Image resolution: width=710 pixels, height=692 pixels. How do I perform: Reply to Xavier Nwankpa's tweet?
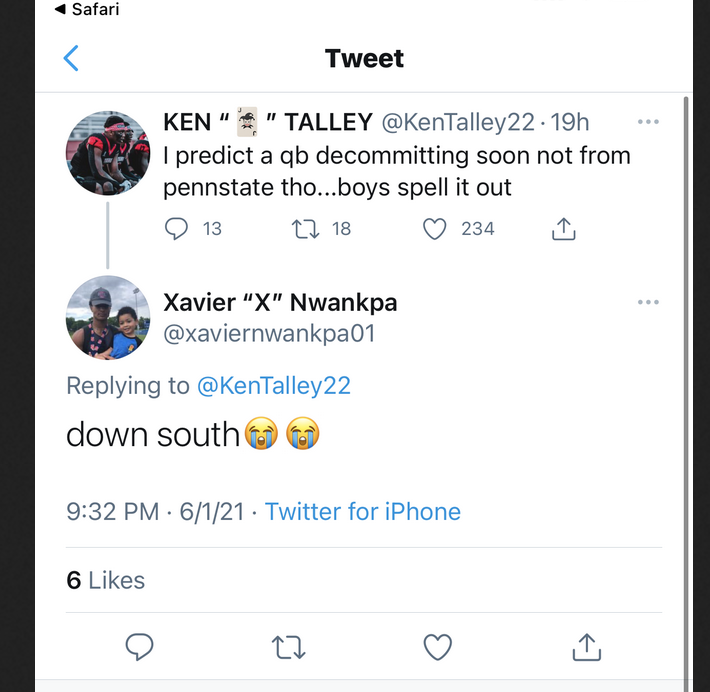pos(139,647)
